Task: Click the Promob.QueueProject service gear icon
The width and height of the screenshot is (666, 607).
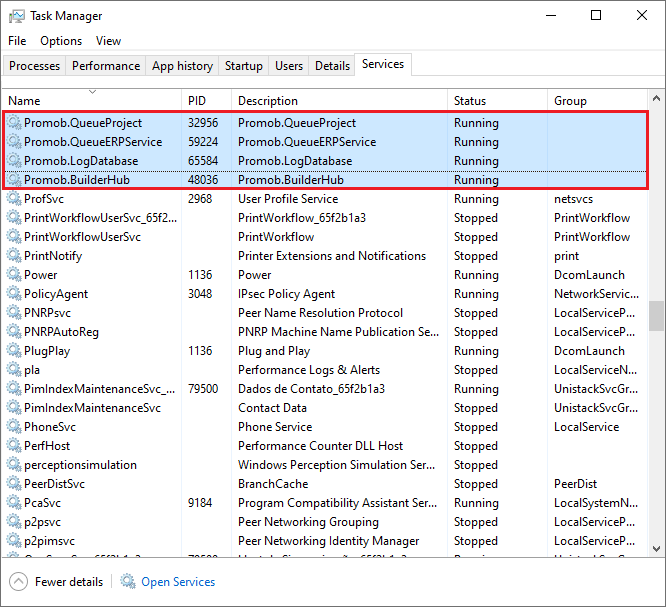Action: pyautogui.click(x=14, y=122)
